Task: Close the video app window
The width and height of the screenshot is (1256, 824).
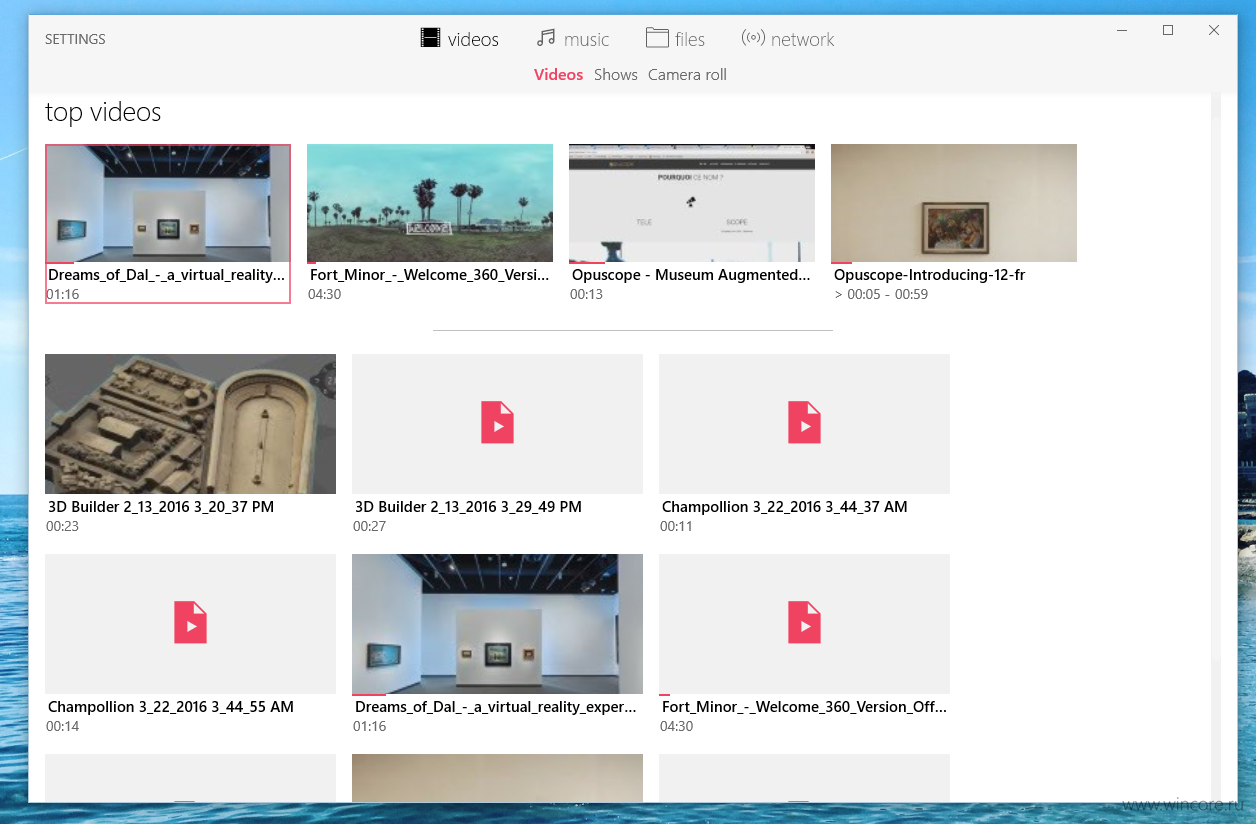Action: click(x=1213, y=31)
